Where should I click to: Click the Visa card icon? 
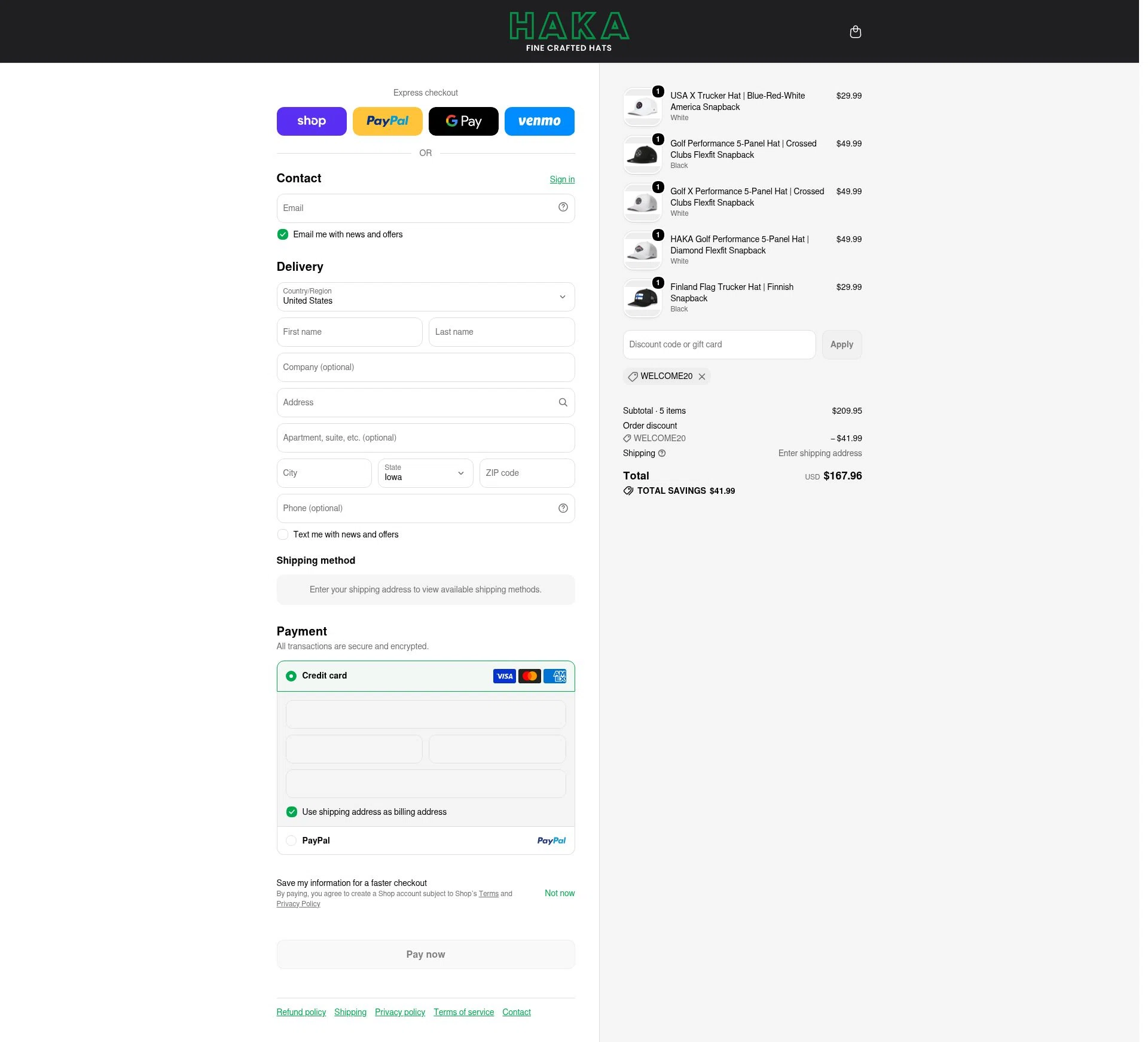pos(505,676)
